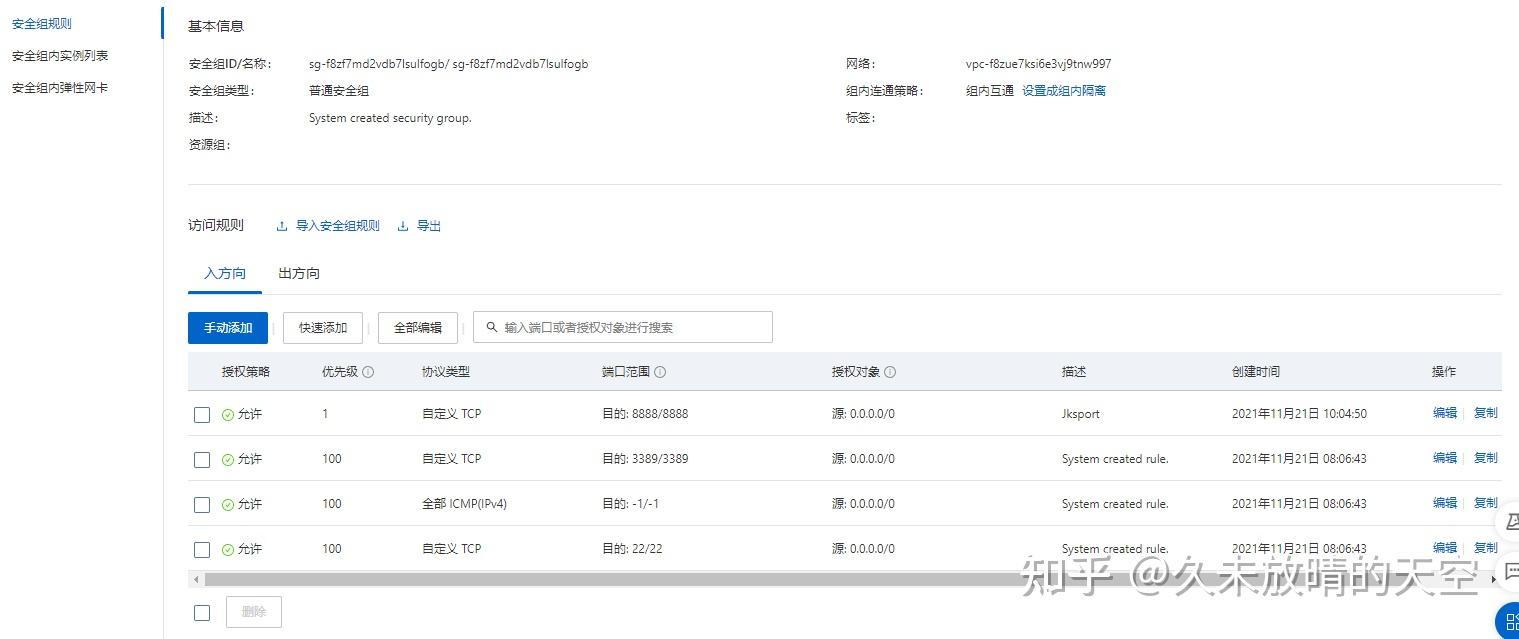Click the disabled 删除 button
The image size is (1519, 639).
point(254,612)
